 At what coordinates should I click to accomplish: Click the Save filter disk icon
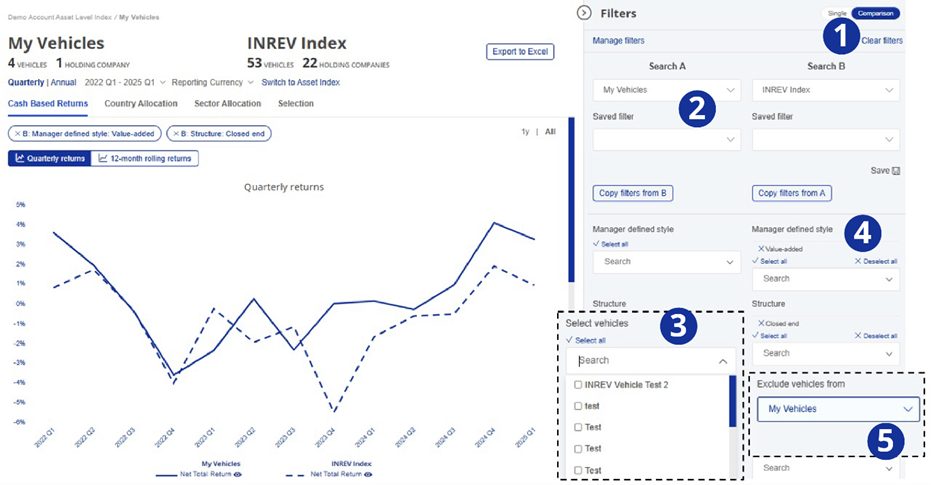[x=896, y=171]
